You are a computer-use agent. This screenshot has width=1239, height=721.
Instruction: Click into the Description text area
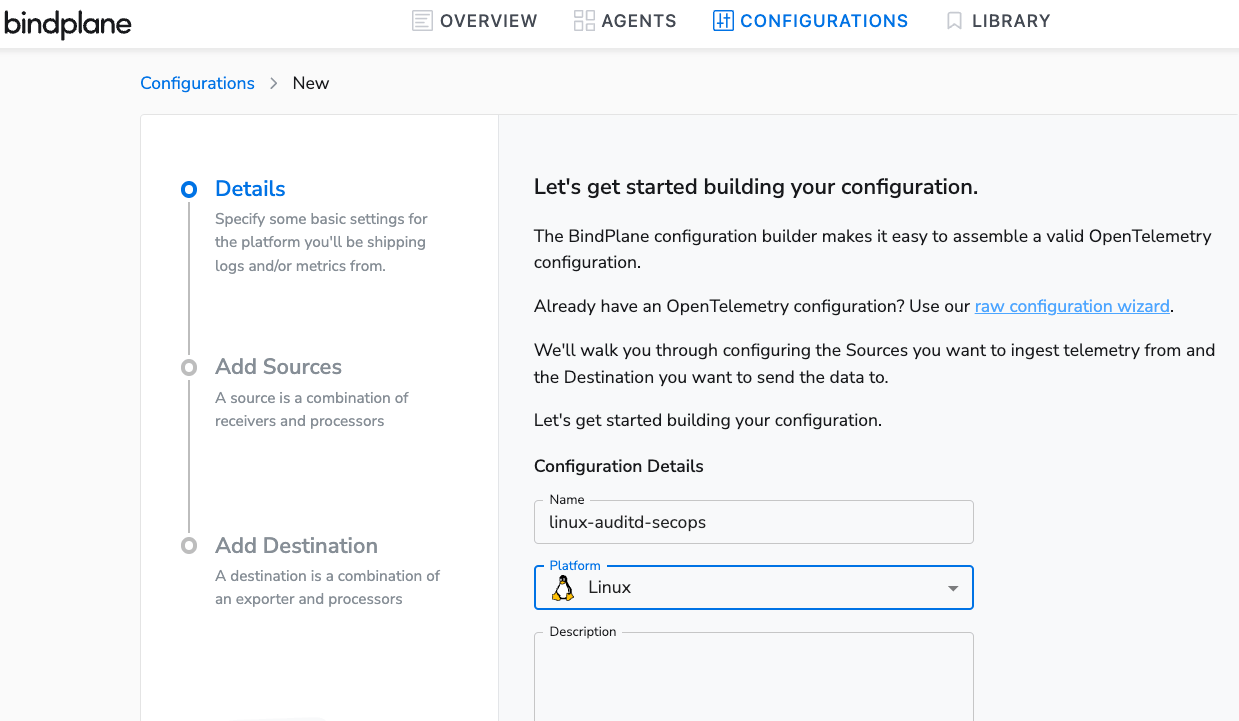(754, 677)
